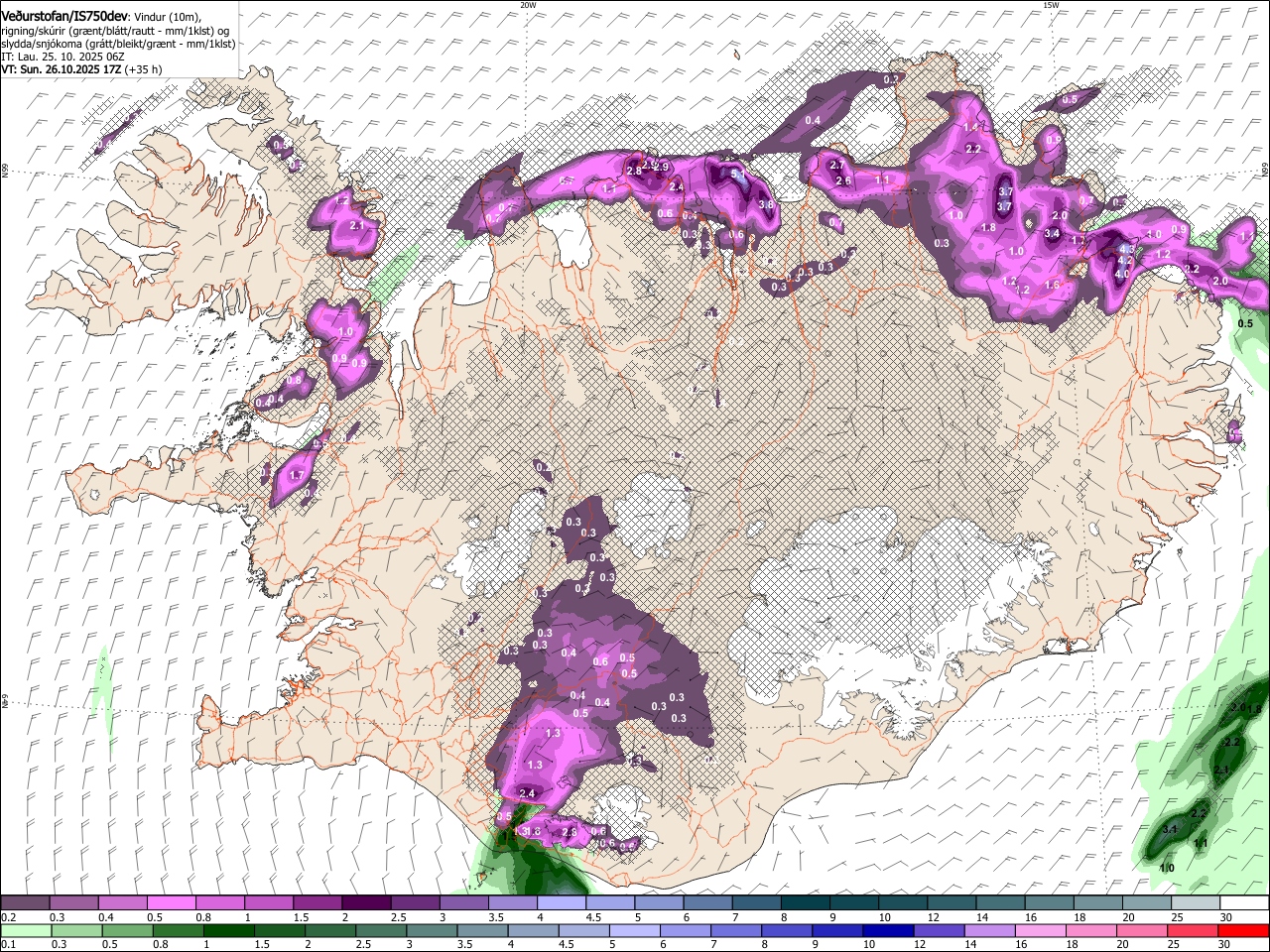The height and width of the screenshot is (952, 1270).
Task: Click the 3.8 value label on the map
Action: pyautogui.click(x=766, y=205)
